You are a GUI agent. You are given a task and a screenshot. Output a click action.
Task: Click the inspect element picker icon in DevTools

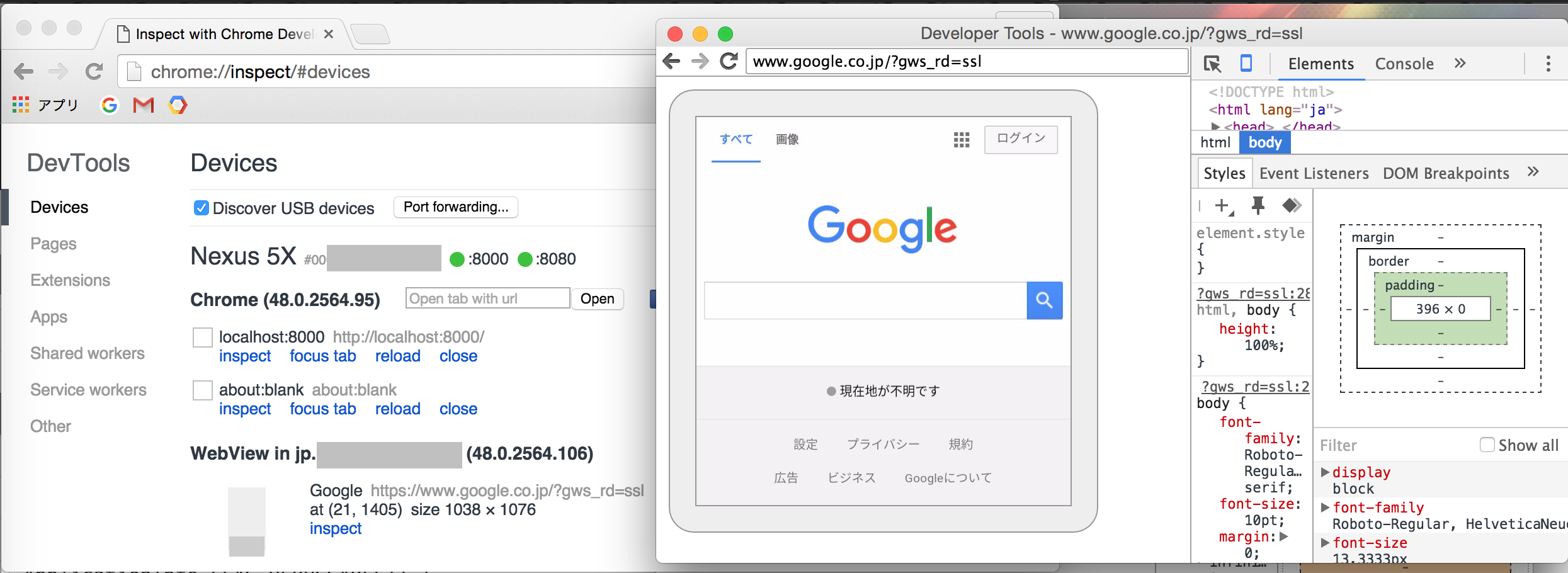click(1212, 64)
